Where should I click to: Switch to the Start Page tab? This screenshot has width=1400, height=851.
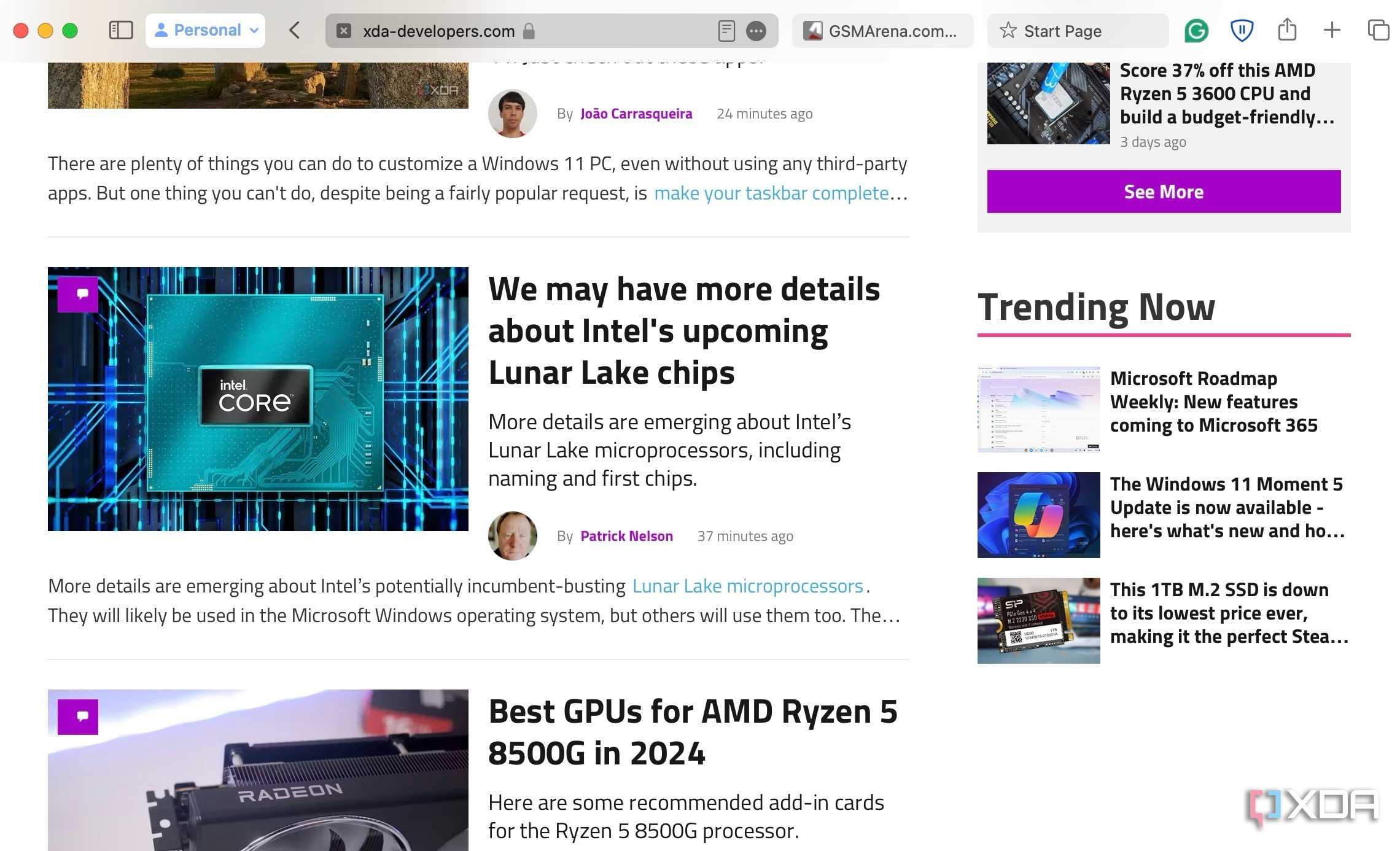click(x=1078, y=31)
